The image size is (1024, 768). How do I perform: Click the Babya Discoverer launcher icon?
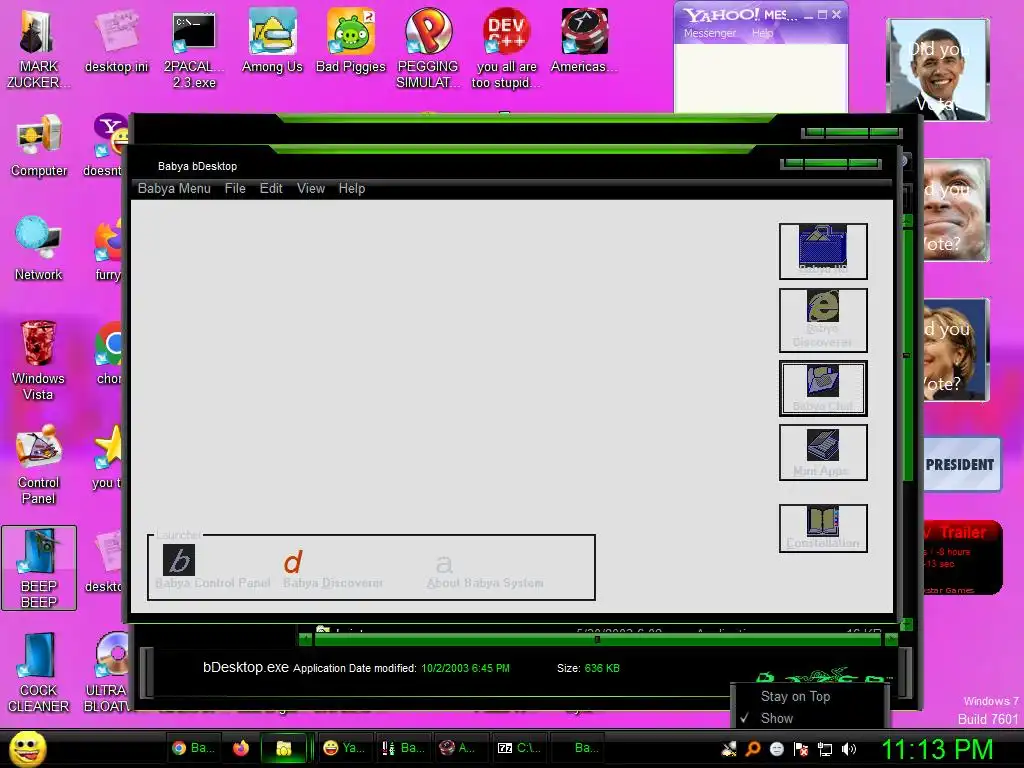(x=293, y=562)
